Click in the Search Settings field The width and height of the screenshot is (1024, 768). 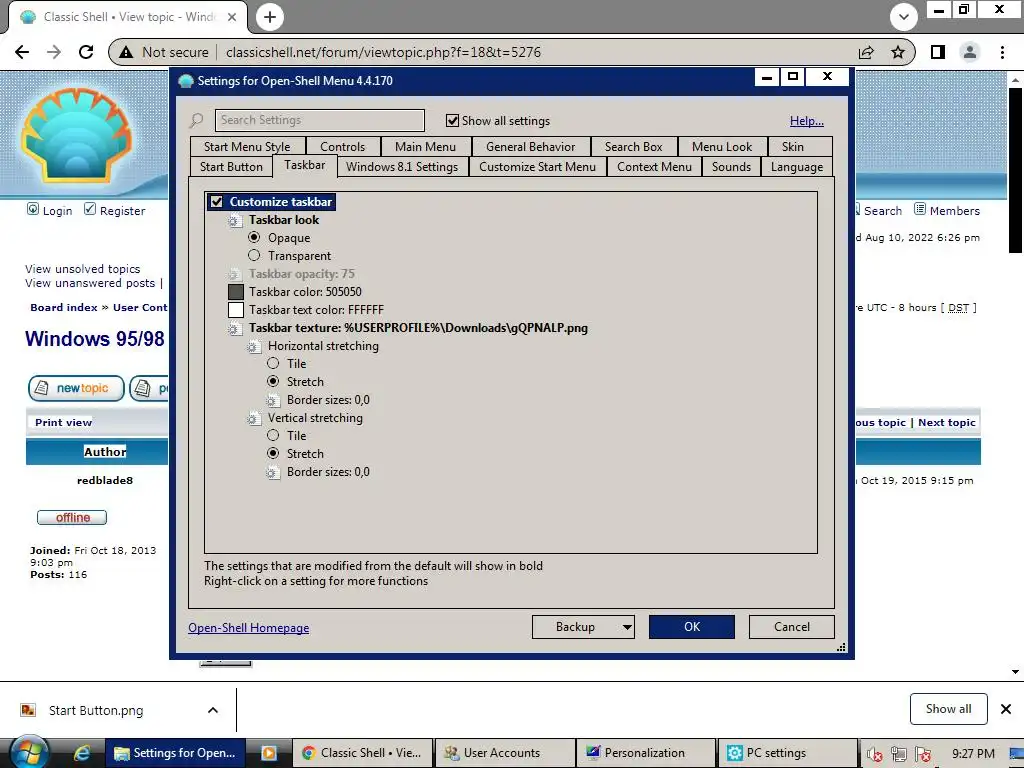click(x=320, y=120)
